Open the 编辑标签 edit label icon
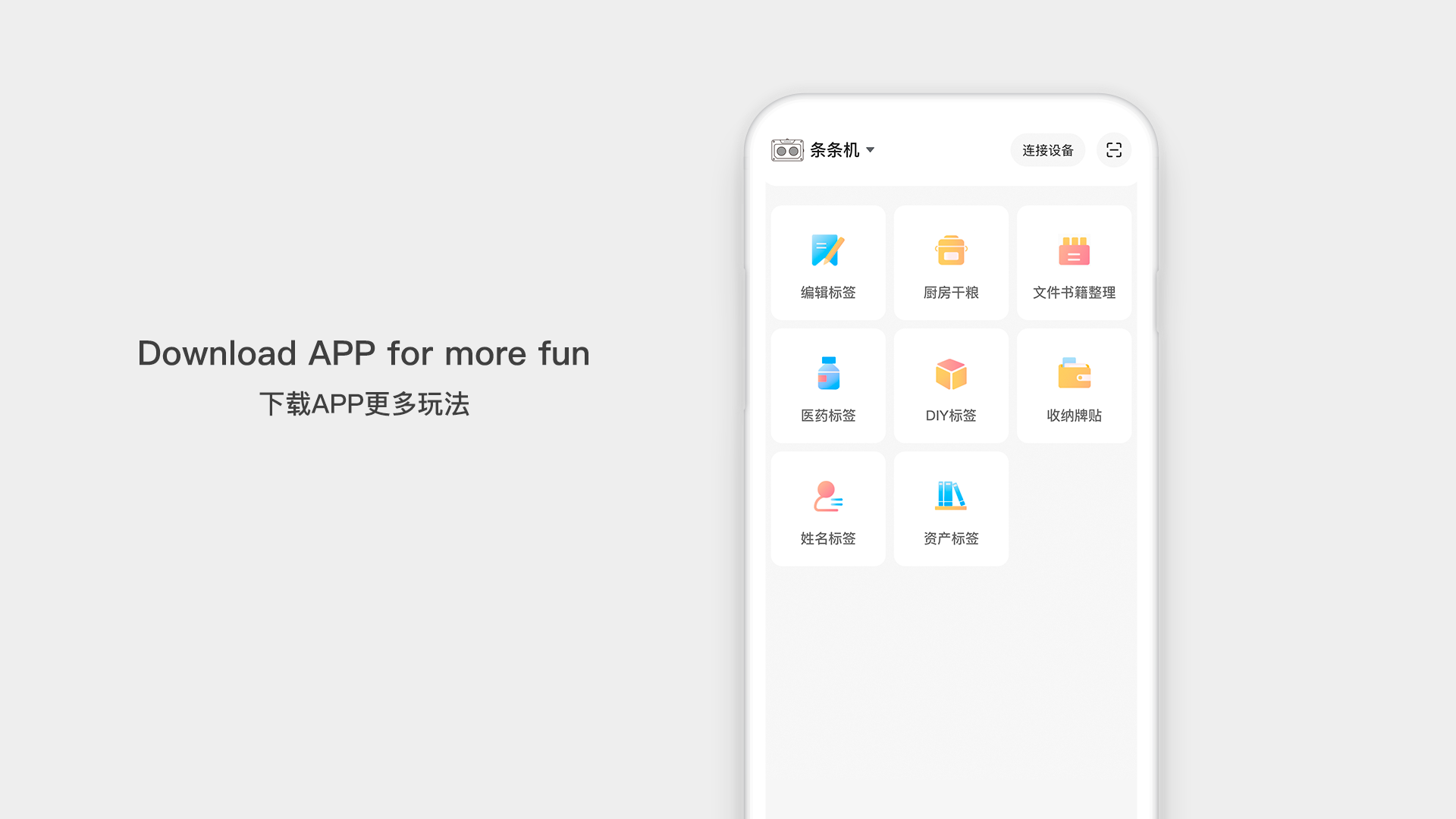1456x819 pixels. click(827, 250)
